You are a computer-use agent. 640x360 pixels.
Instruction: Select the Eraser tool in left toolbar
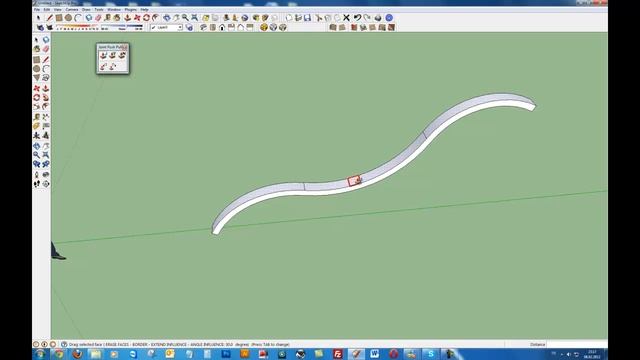[46, 49]
